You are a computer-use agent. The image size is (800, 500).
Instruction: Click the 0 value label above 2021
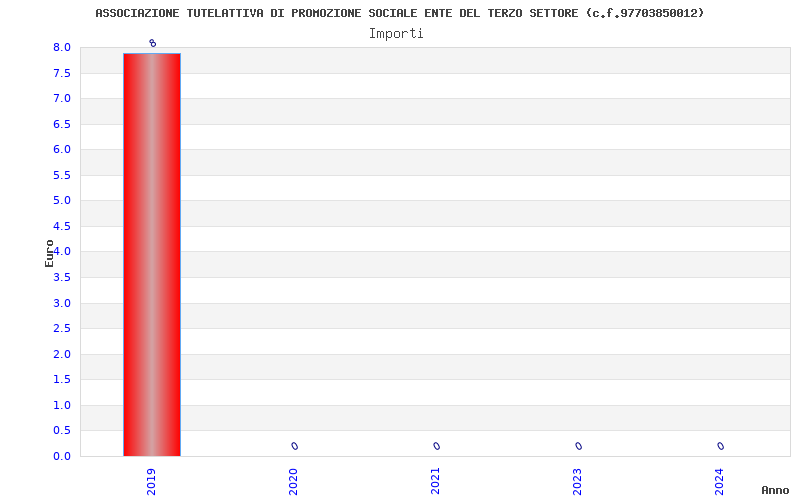coord(436,446)
